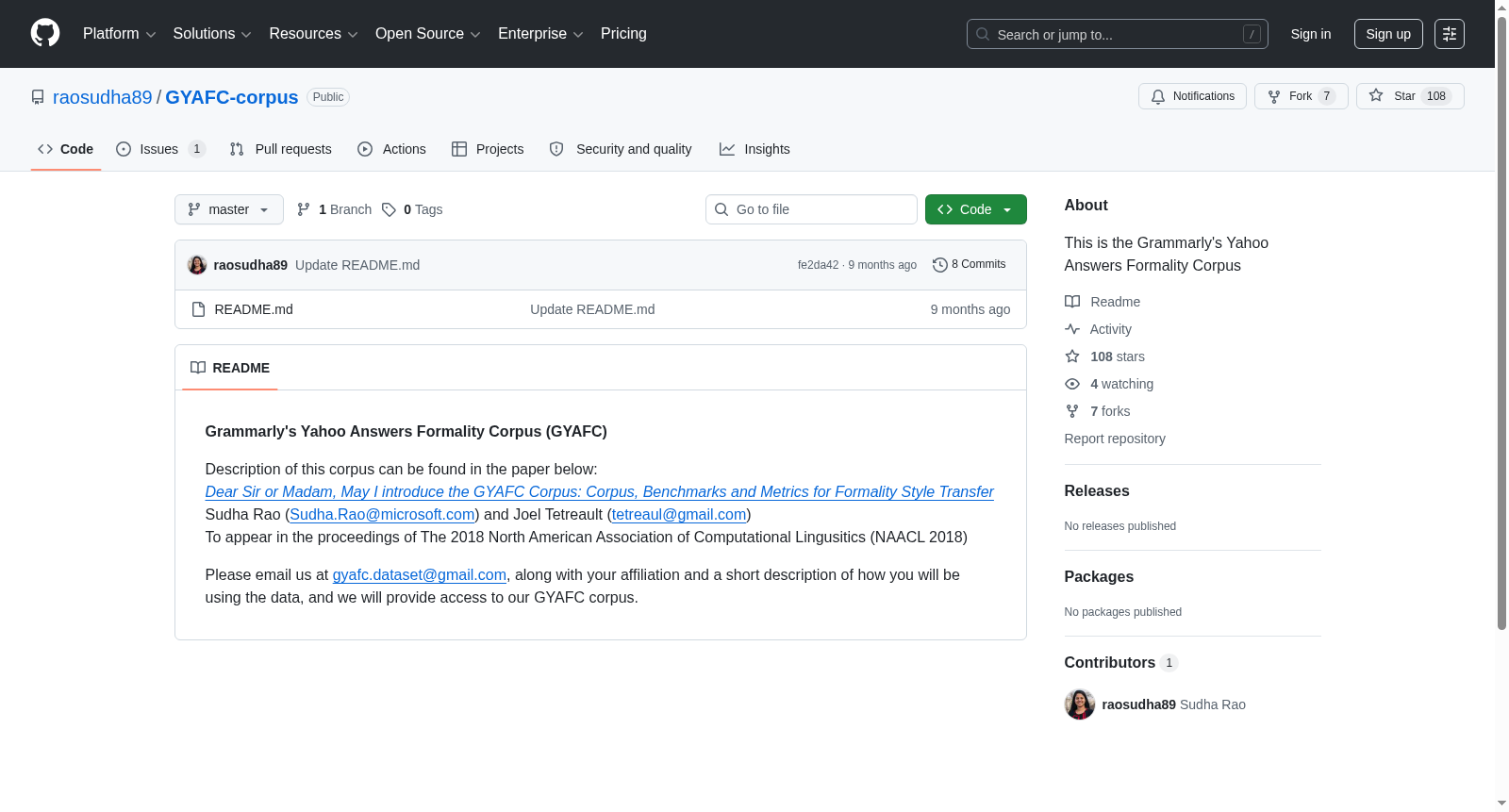Open the global navigation settings icon
Image resolution: width=1509 pixels, height=812 pixels.
[1450, 34]
